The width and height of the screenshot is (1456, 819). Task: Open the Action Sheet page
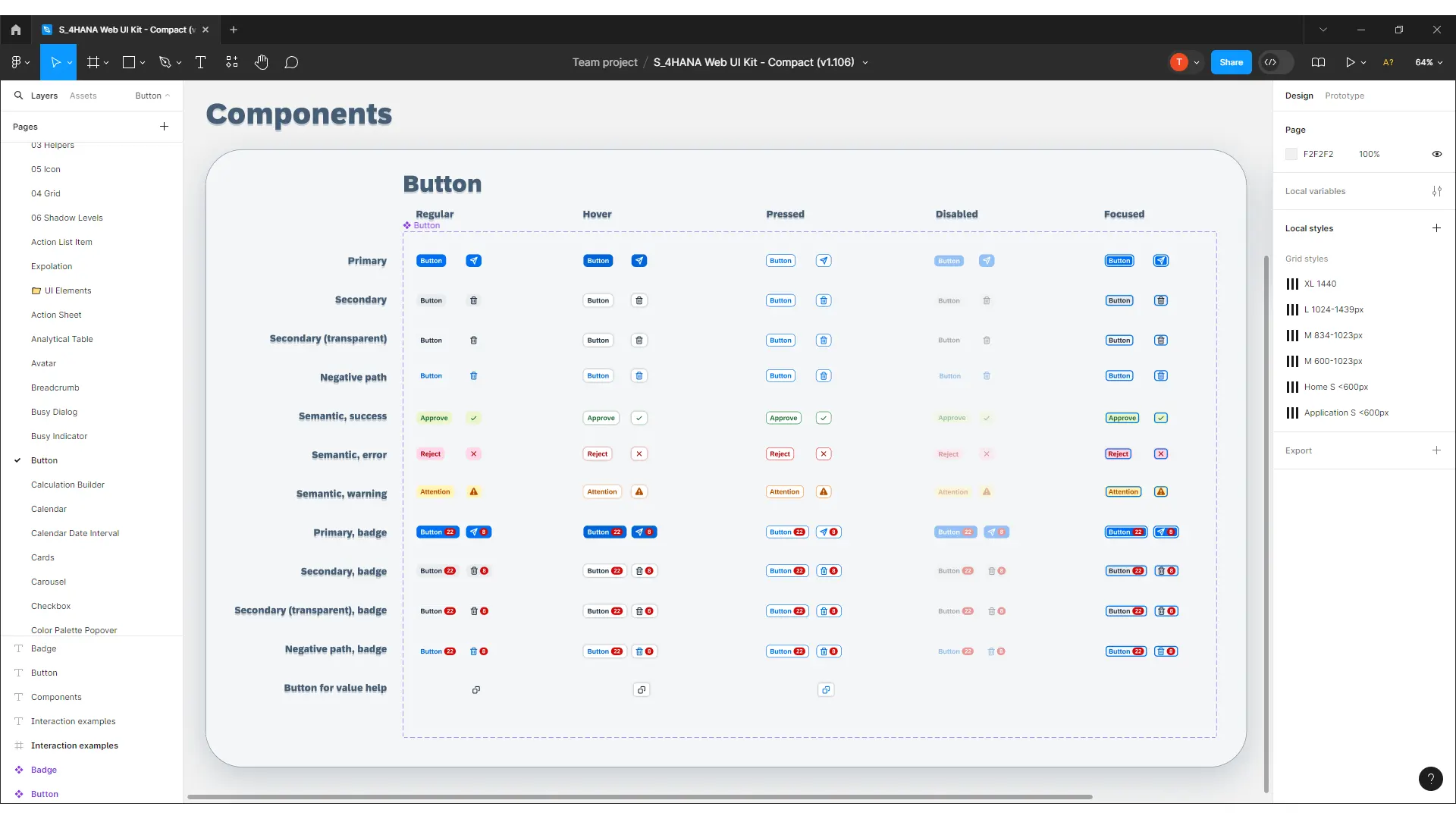tap(56, 315)
